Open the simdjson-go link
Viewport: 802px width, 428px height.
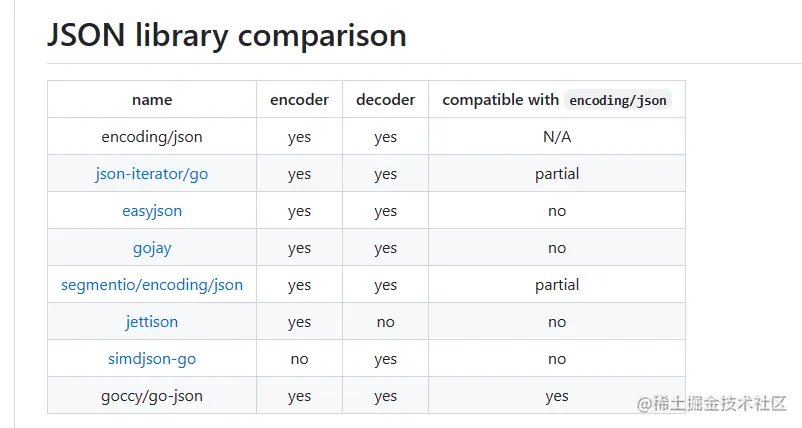pyautogui.click(x=152, y=359)
